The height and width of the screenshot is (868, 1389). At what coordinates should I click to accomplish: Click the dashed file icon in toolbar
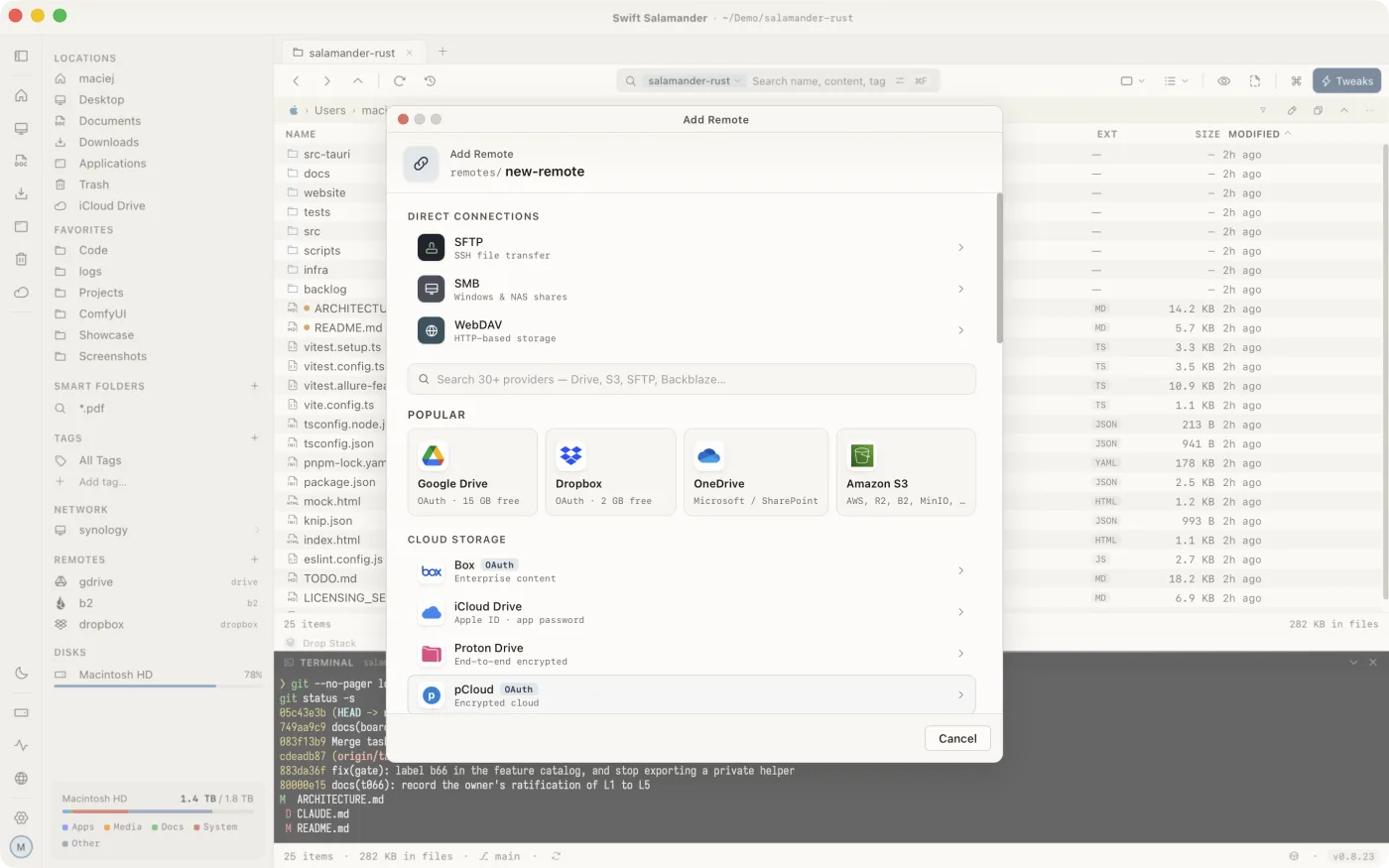click(x=1255, y=81)
